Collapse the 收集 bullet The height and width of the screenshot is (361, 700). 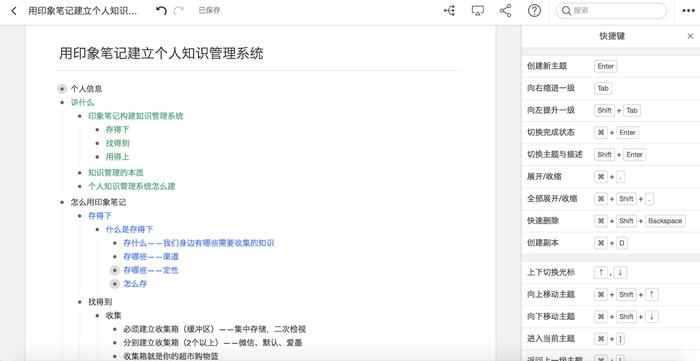97,315
